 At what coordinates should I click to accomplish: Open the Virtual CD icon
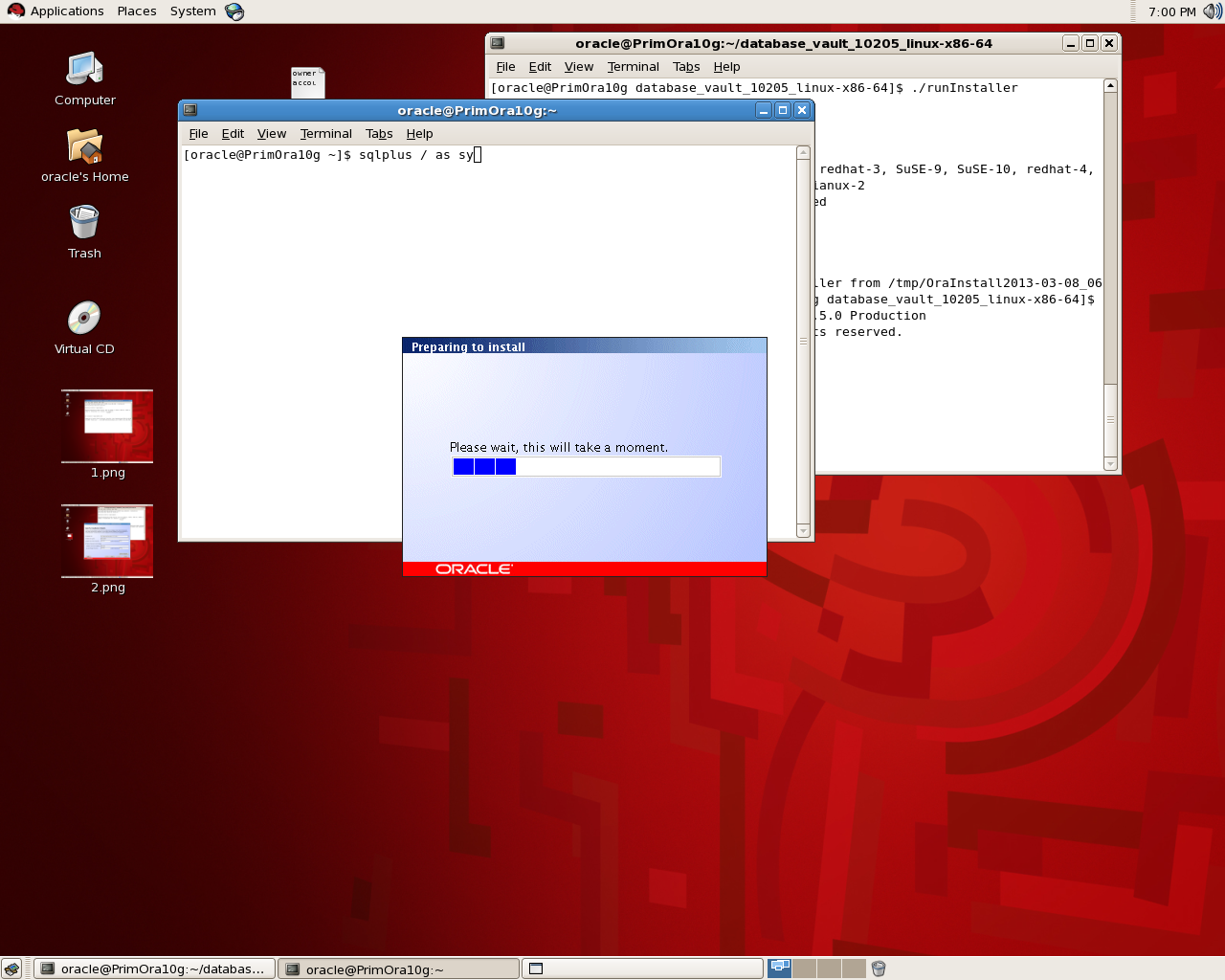point(84,320)
